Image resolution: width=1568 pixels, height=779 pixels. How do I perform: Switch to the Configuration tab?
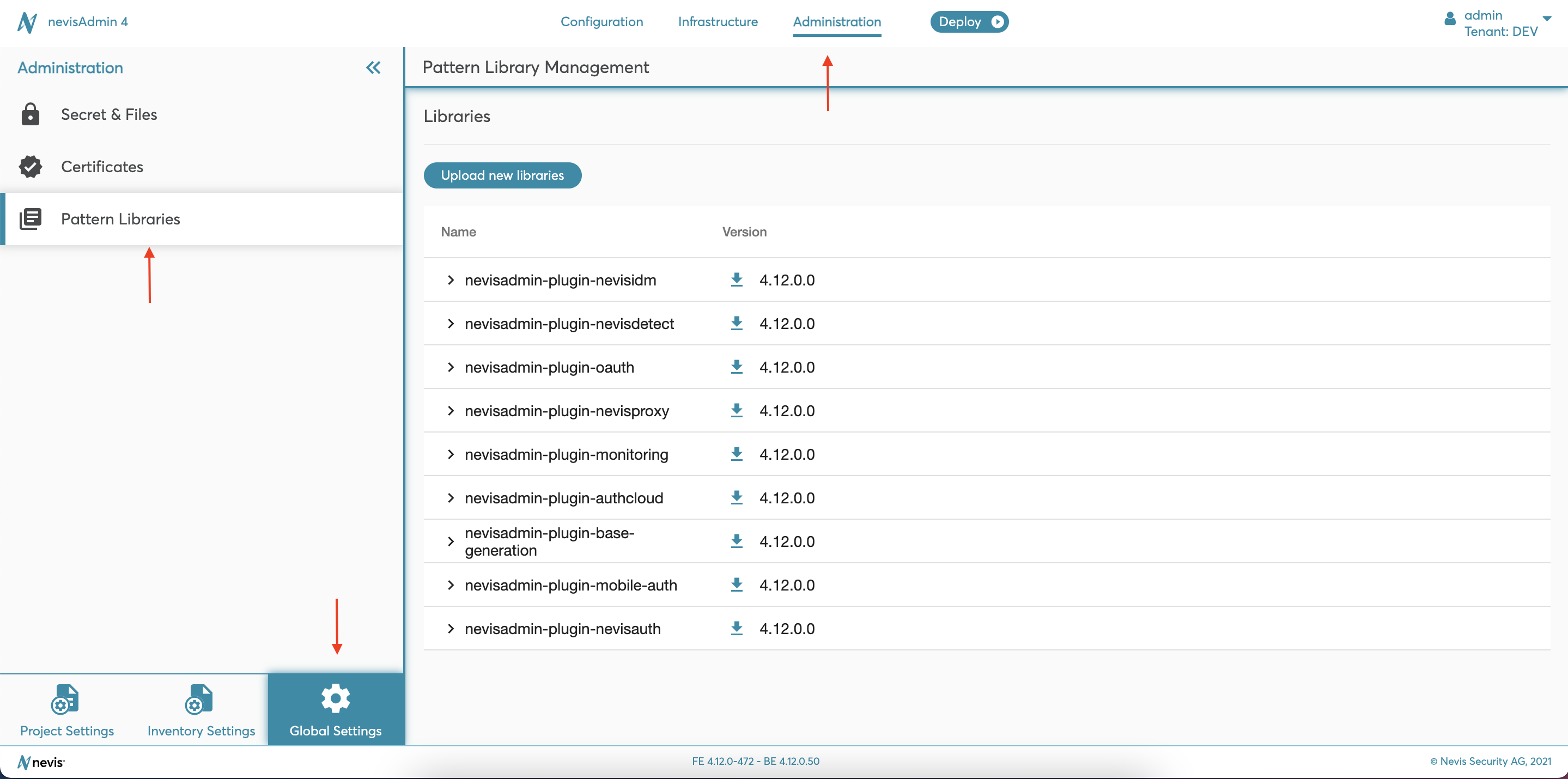601,22
